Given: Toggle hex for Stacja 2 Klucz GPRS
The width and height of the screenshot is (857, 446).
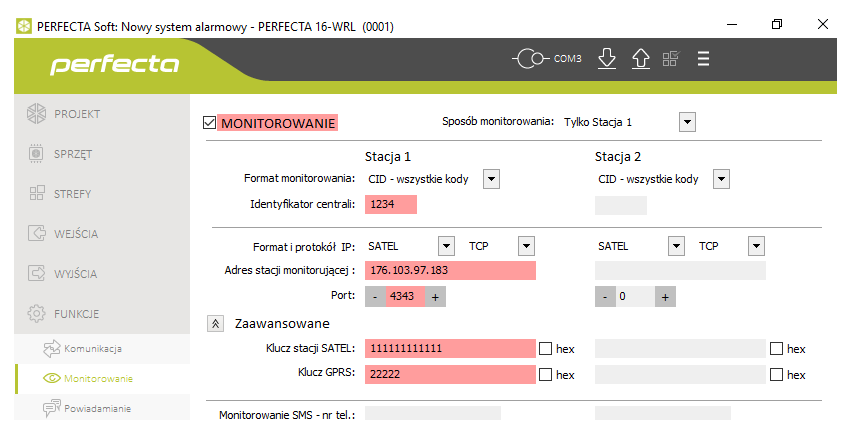Looking at the screenshot, I should (776, 374).
